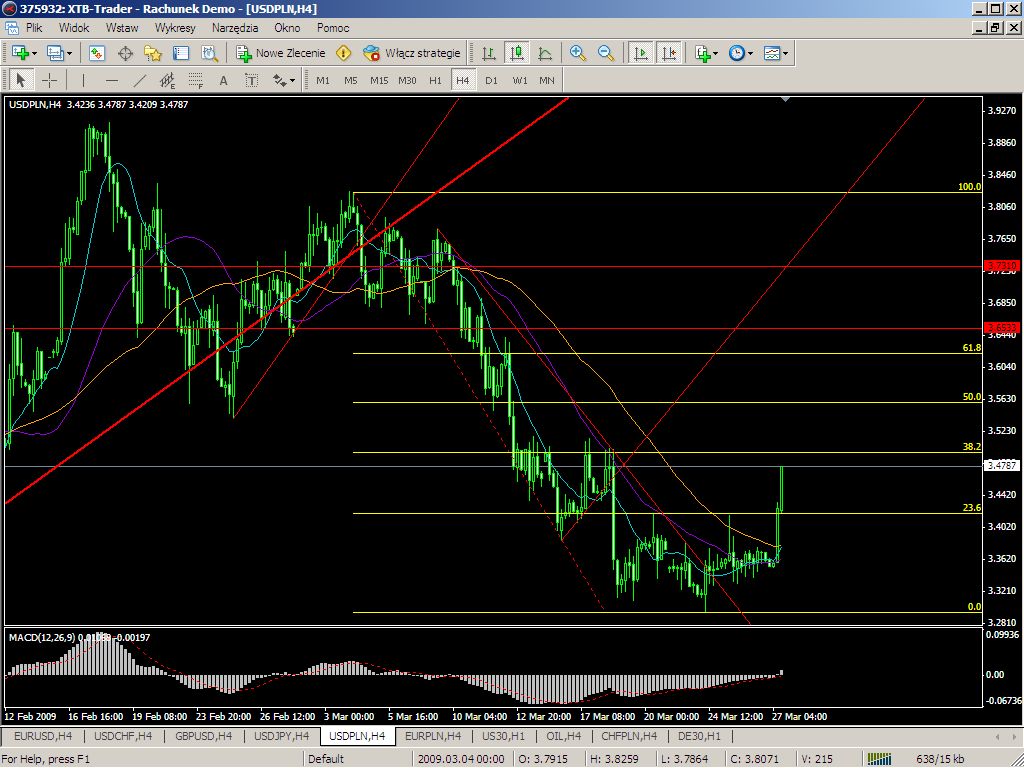The image size is (1024, 768).
Task: Switch timeframe to M30
Action: (407, 80)
